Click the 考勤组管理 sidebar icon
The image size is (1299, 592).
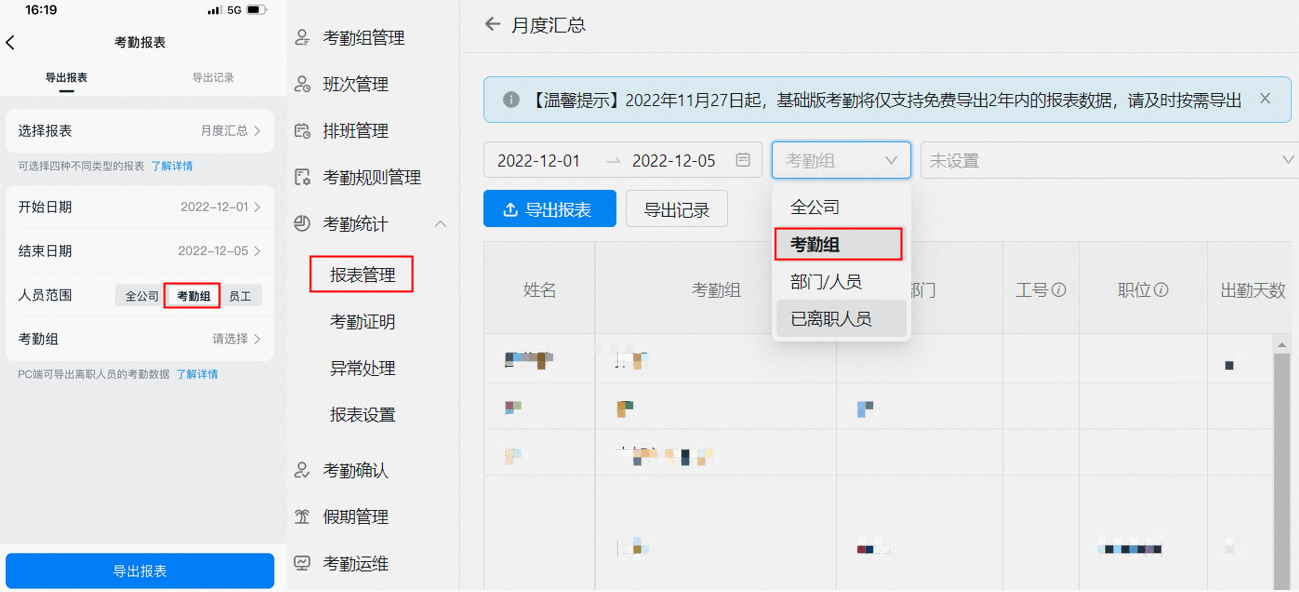(x=302, y=38)
